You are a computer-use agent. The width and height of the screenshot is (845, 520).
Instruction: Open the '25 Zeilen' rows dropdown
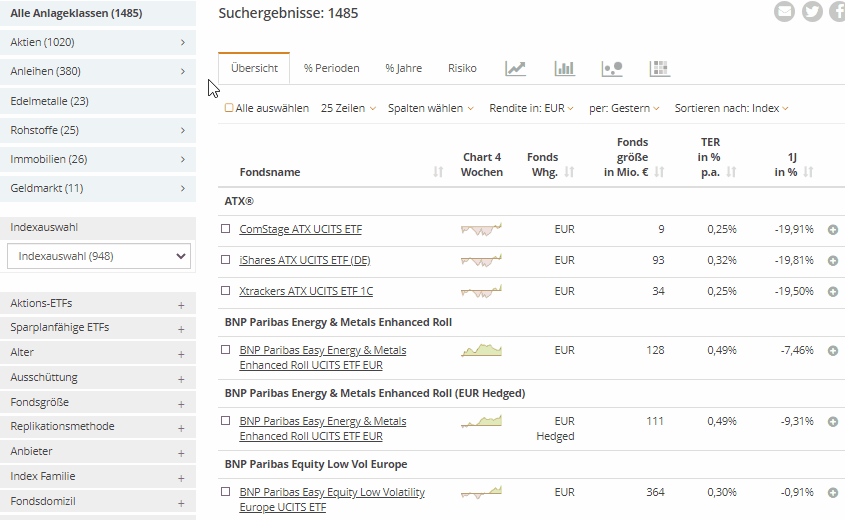click(x=348, y=108)
